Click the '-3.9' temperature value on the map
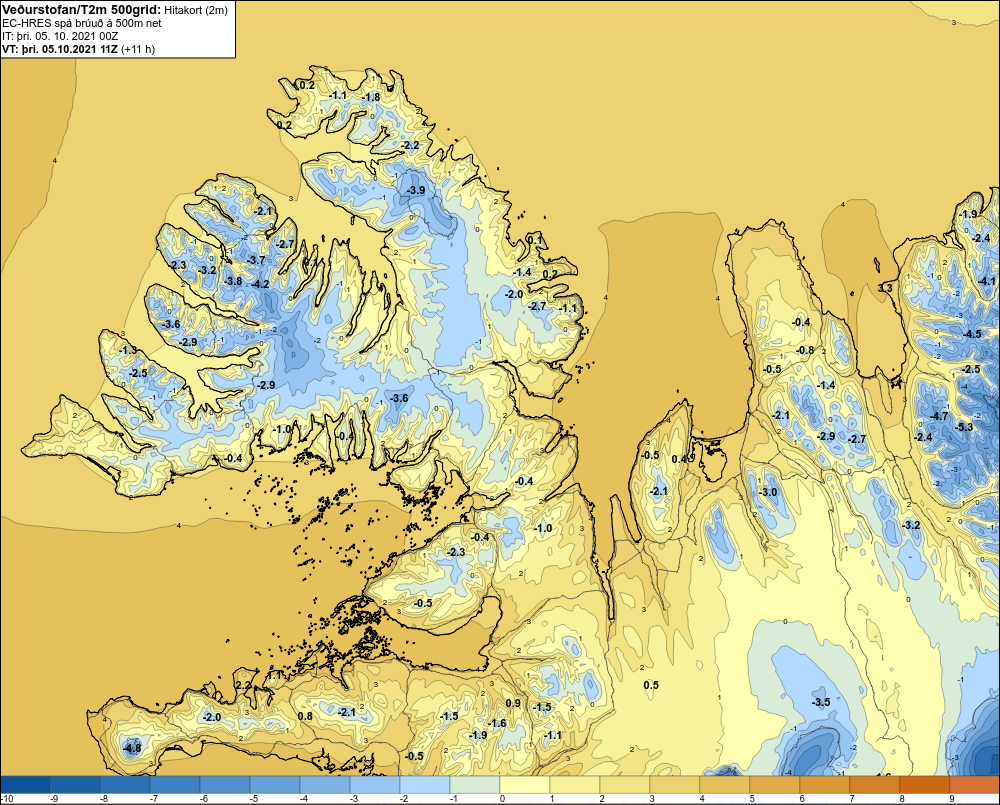The height and width of the screenshot is (805, 1000). [x=416, y=191]
